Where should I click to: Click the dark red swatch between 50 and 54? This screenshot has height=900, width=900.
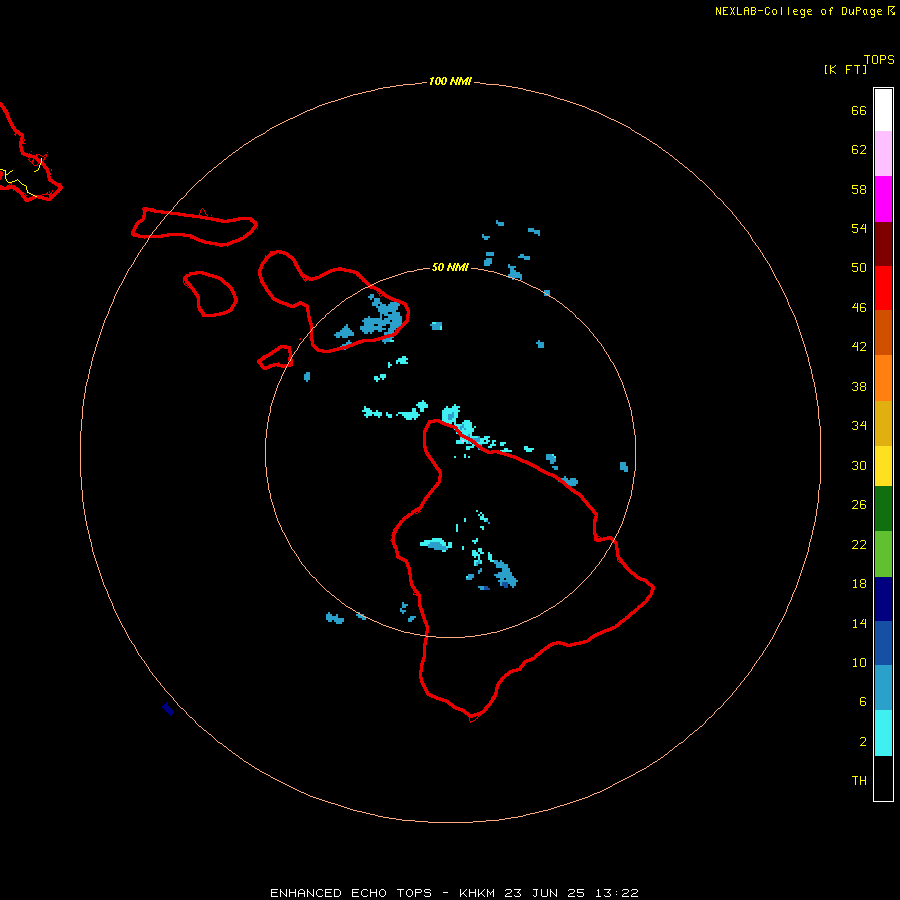point(883,244)
